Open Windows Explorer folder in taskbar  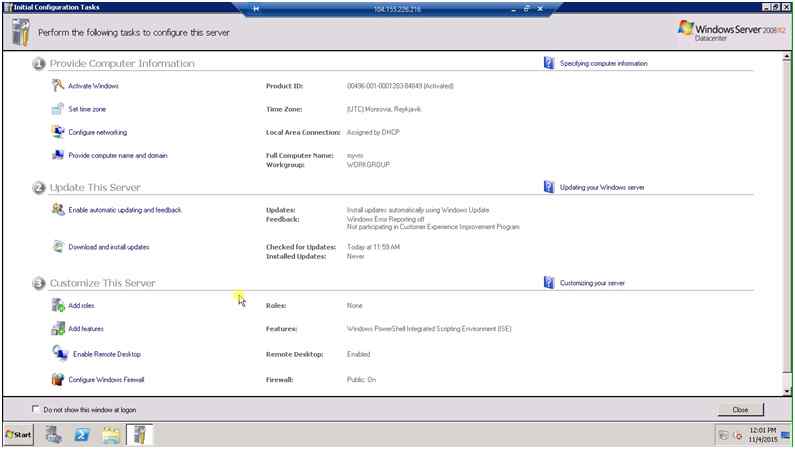coord(111,435)
